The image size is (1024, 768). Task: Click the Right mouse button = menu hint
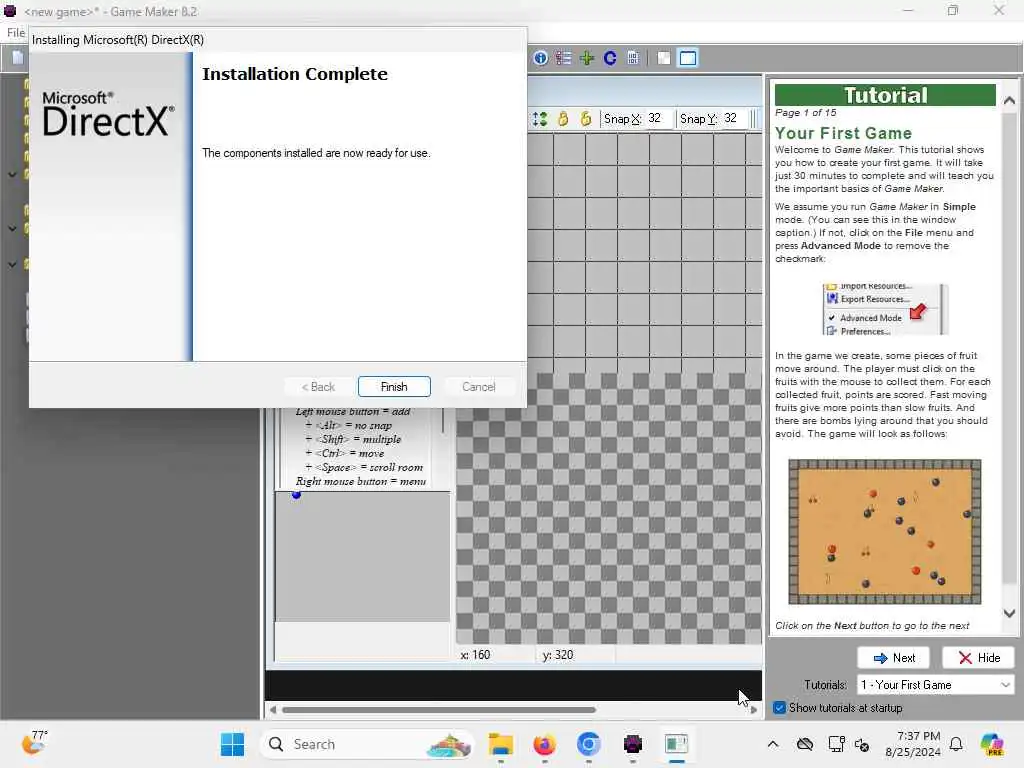(x=360, y=481)
